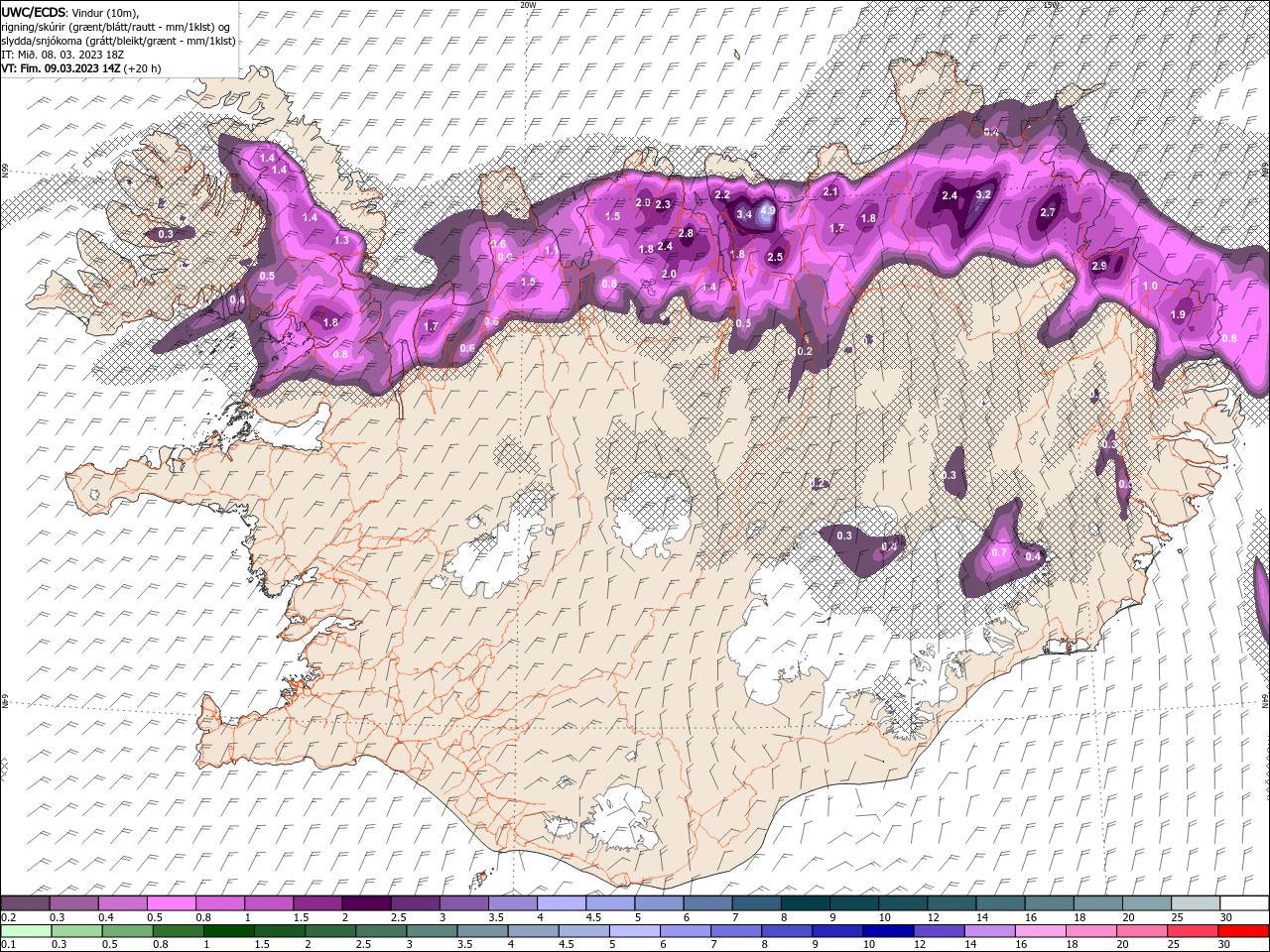Click the '2.2' value above 3.4
This screenshot has width=1270, height=952.
pyautogui.click(x=722, y=194)
